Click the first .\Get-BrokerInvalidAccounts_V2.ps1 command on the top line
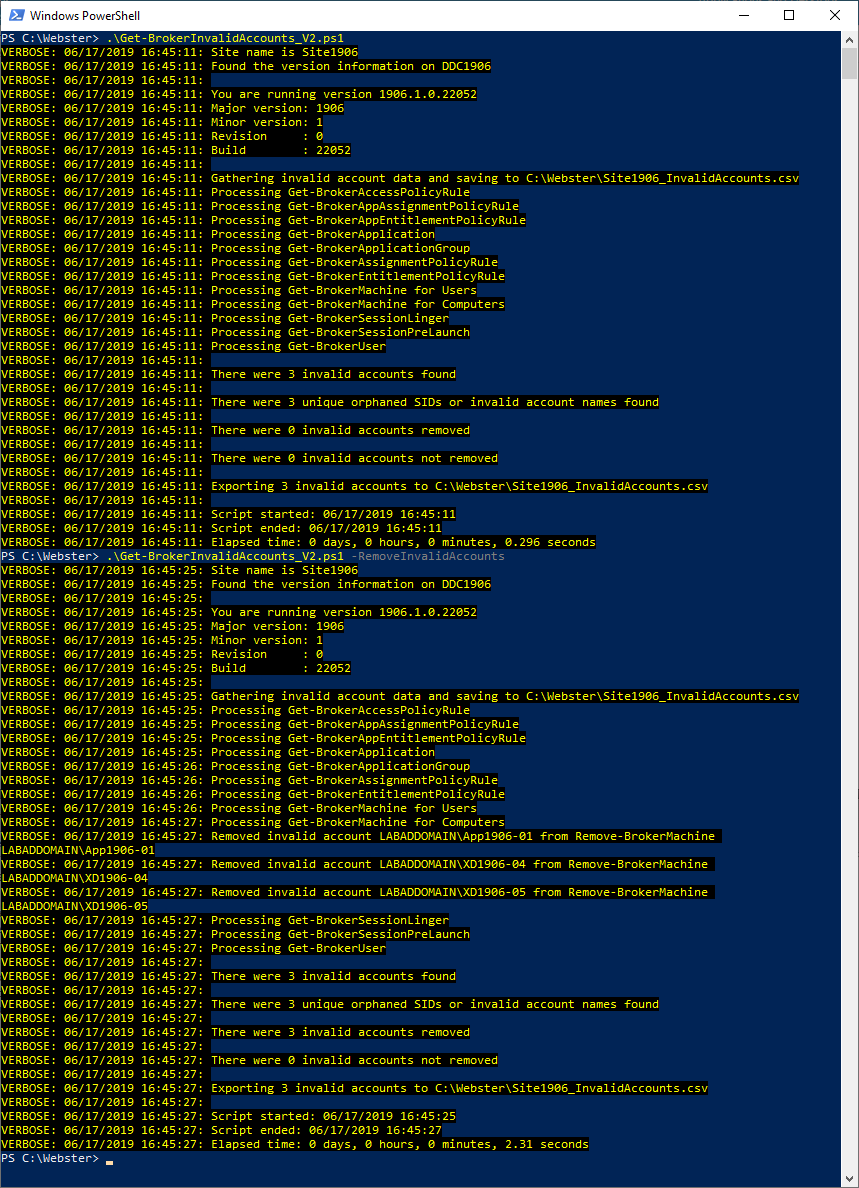 (225, 38)
